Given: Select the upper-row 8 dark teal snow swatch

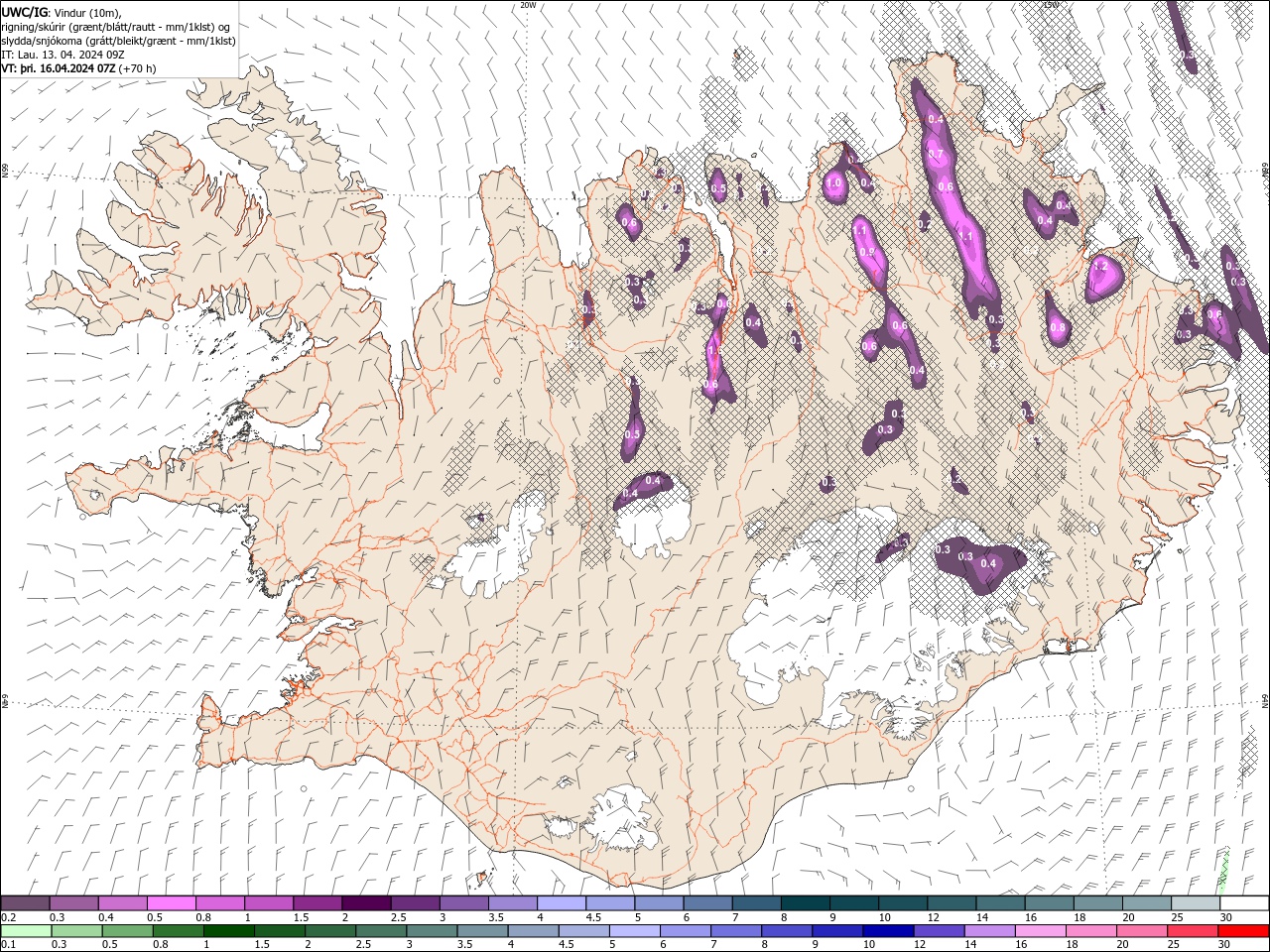Looking at the screenshot, I should pos(806,902).
